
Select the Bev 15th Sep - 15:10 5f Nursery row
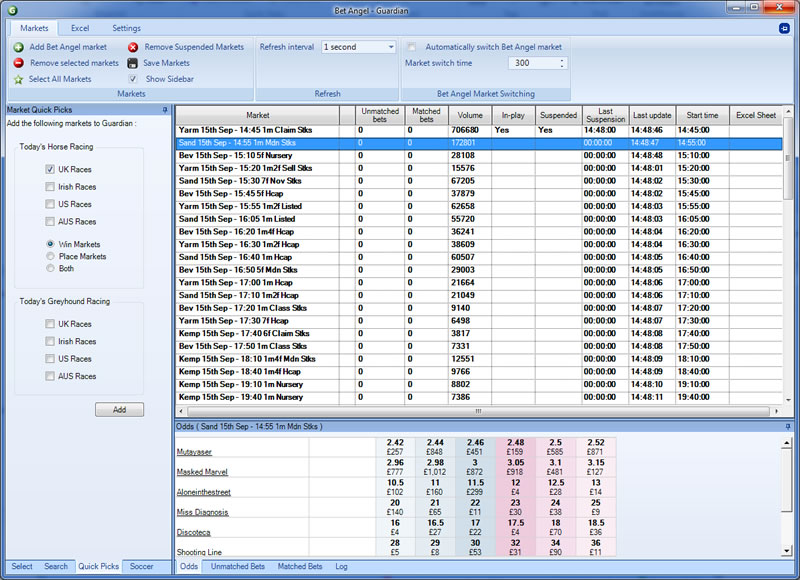(479, 156)
